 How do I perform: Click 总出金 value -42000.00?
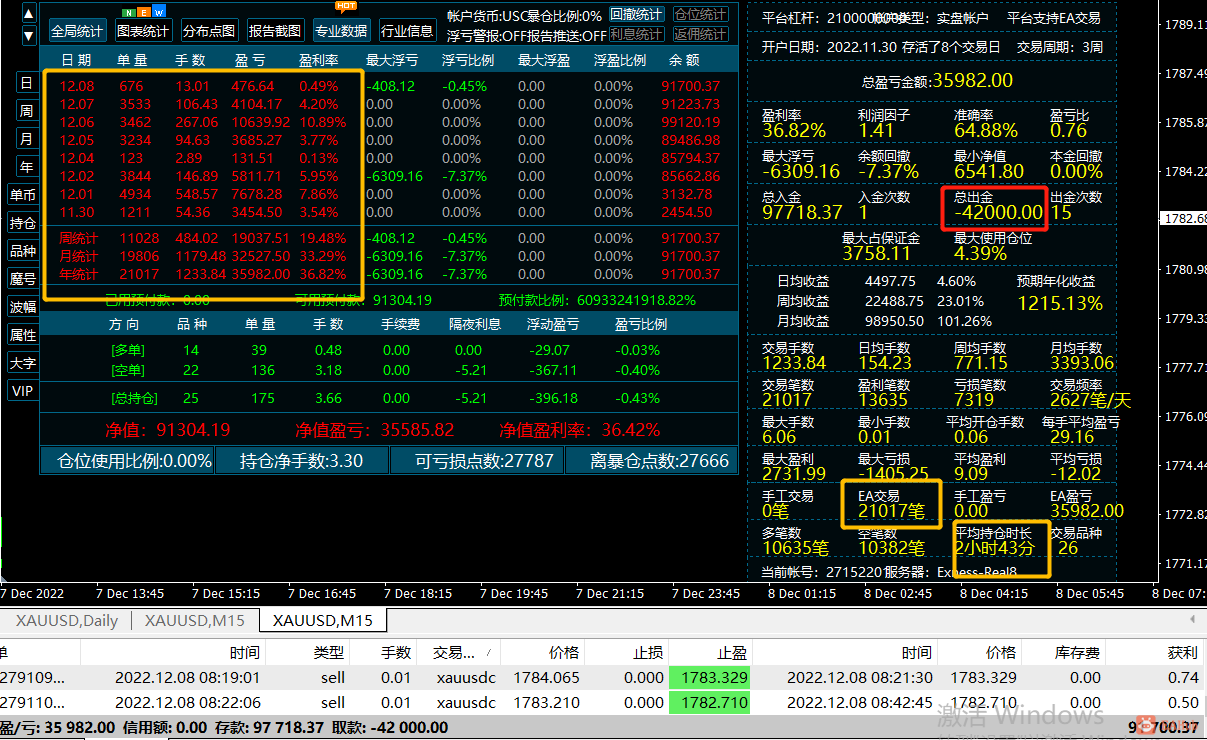(x=998, y=212)
